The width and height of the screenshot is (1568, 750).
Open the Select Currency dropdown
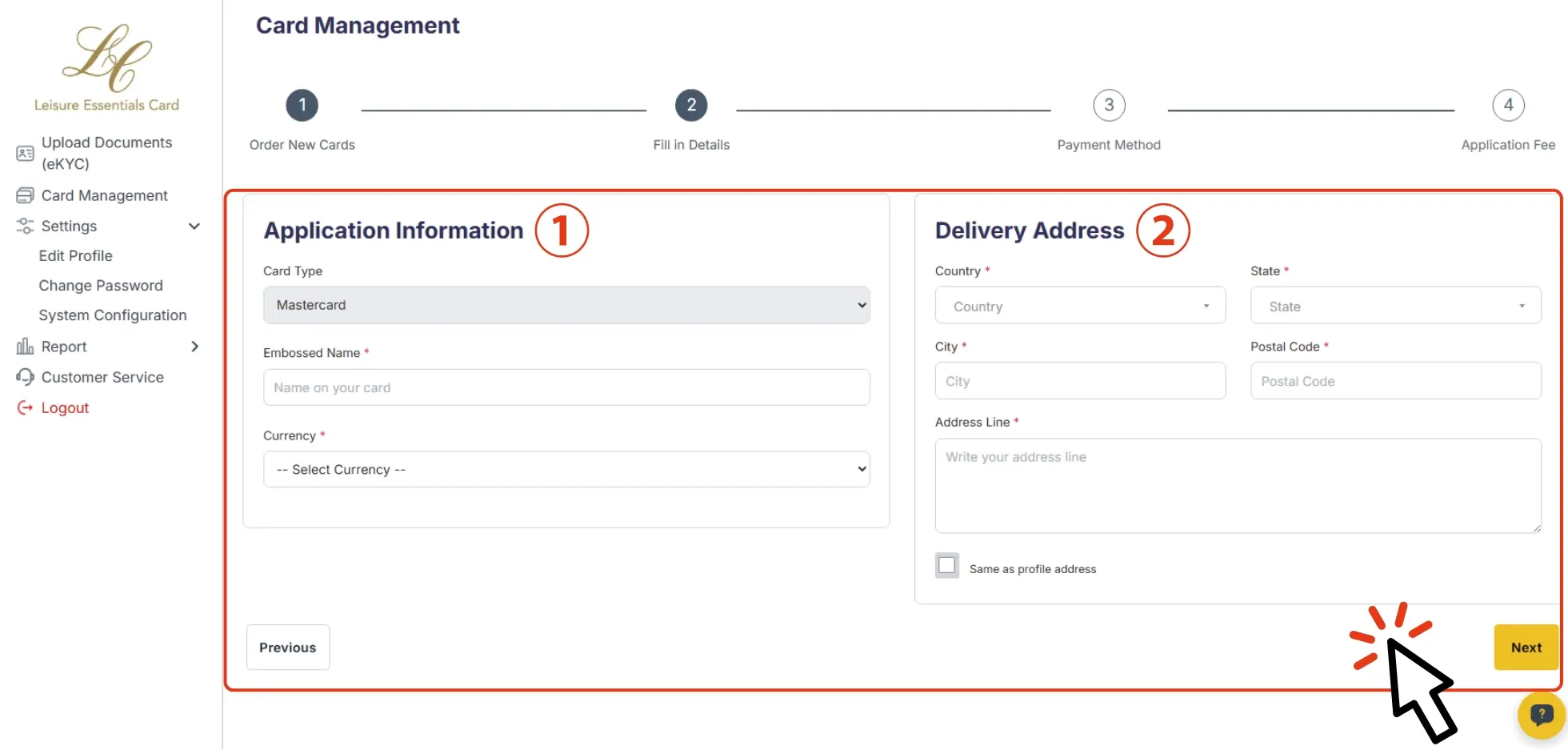[566, 469]
